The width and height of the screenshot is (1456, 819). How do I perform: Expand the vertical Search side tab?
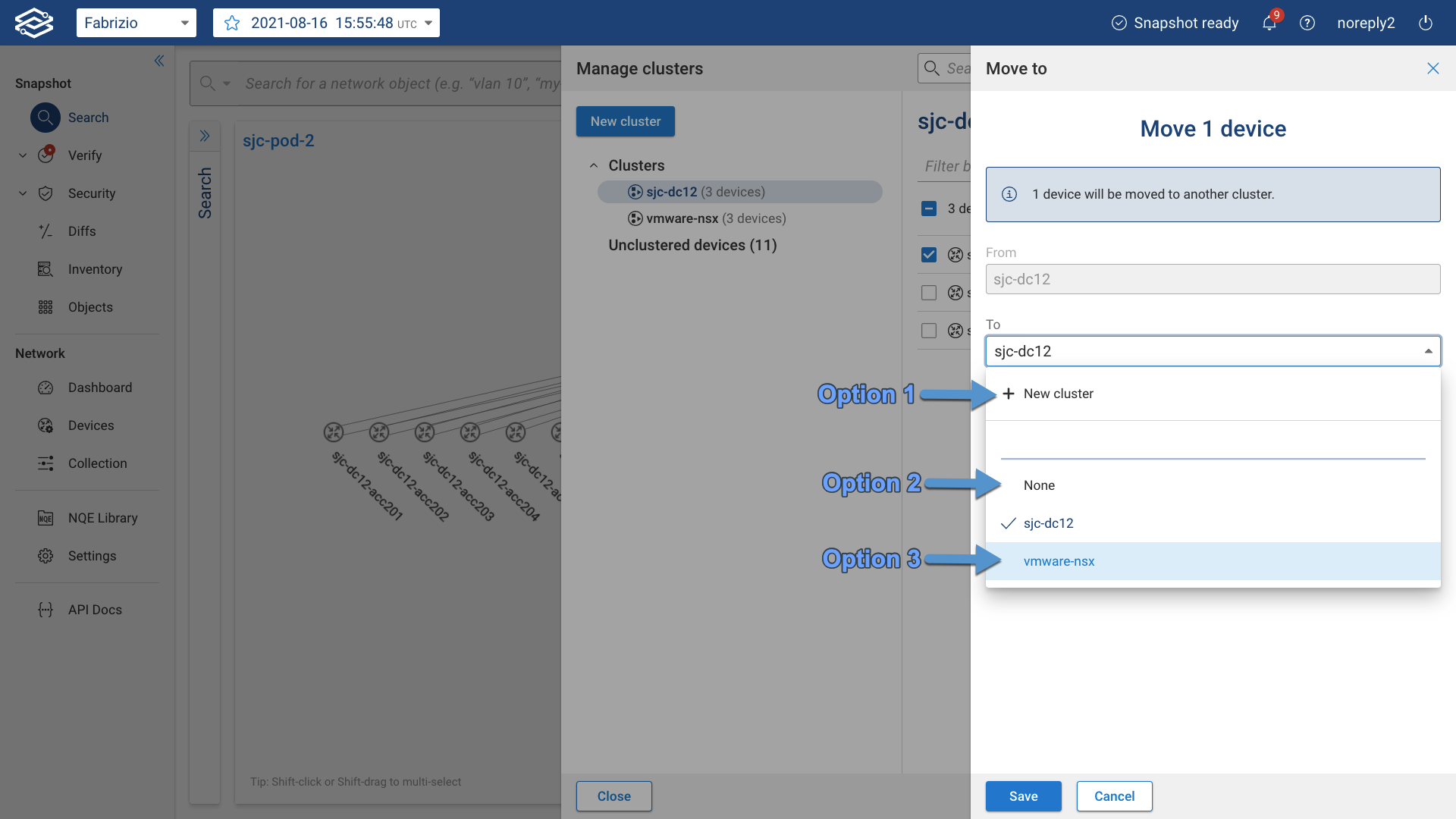click(205, 136)
